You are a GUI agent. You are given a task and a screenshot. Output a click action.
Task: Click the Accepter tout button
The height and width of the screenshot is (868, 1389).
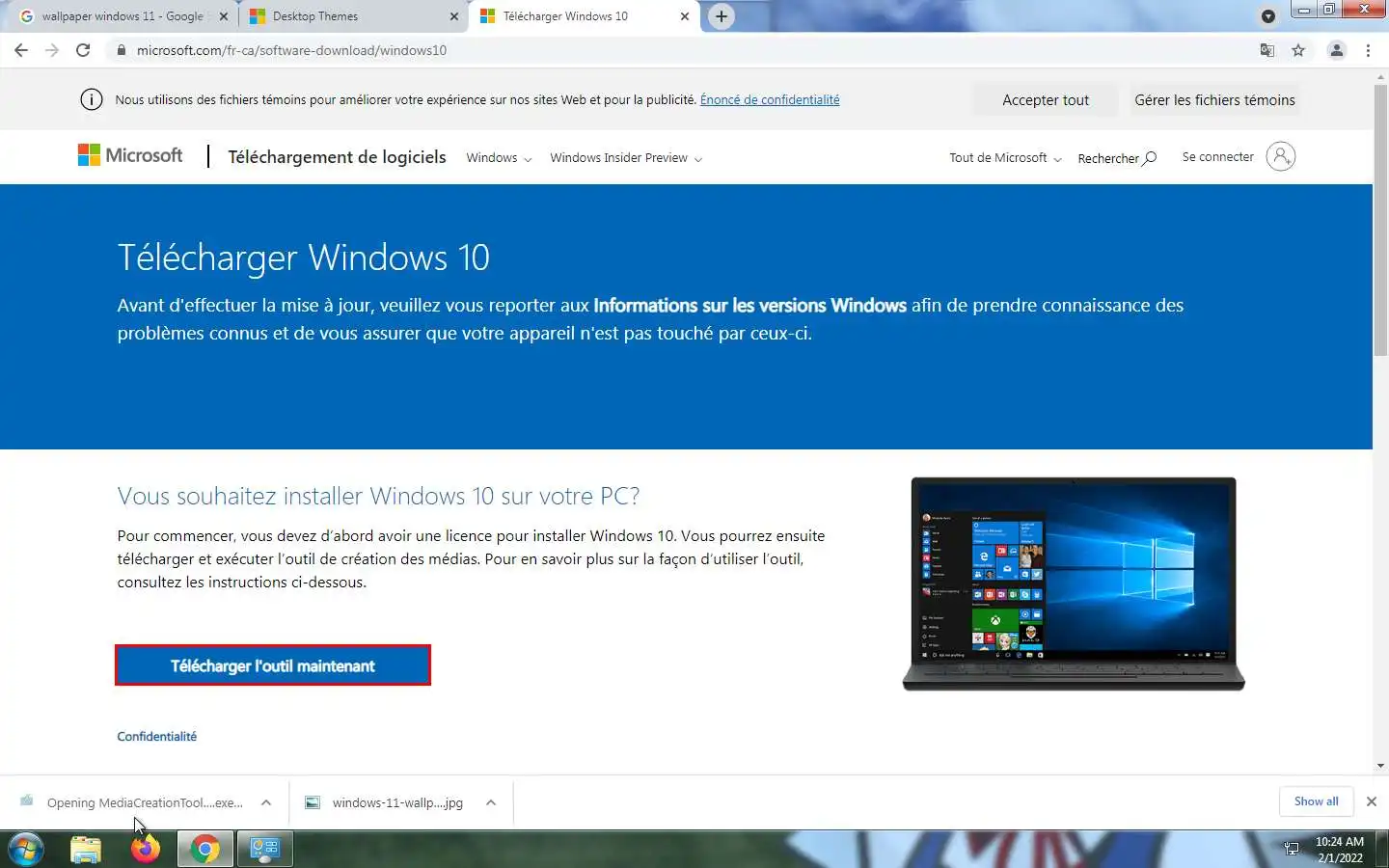point(1046,100)
